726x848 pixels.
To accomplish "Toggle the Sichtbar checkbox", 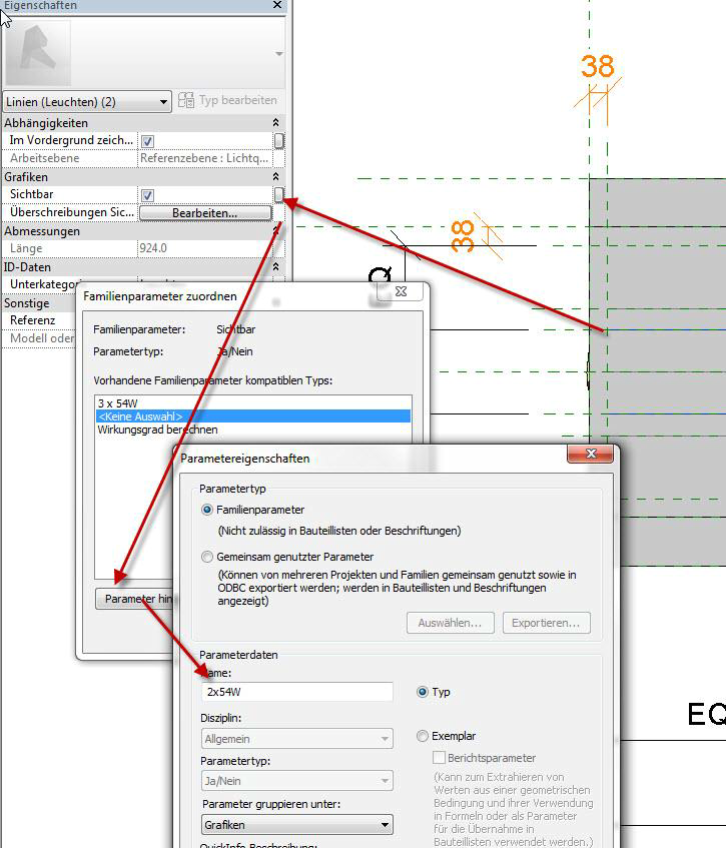I will point(148,195).
